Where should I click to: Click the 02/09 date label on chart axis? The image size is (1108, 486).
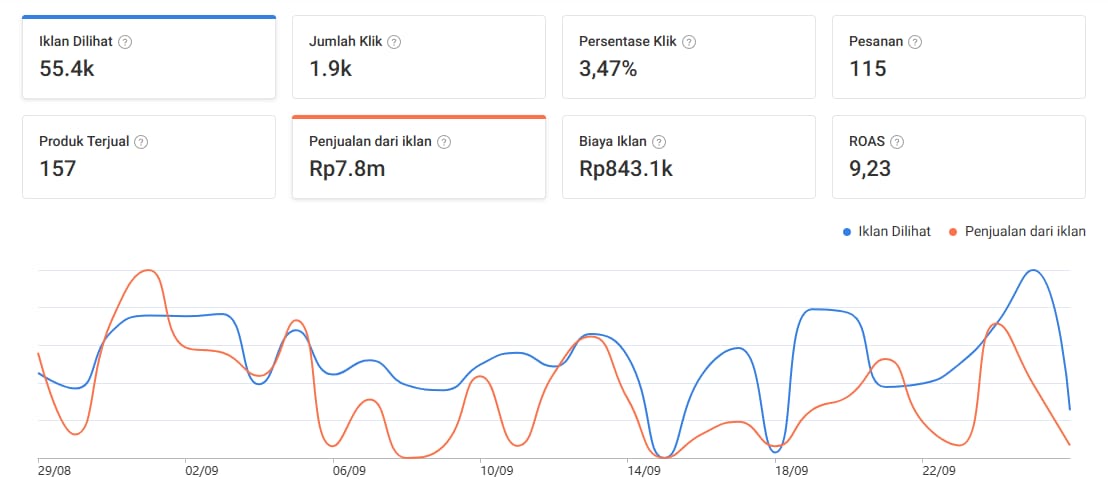click(x=202, y=470)
